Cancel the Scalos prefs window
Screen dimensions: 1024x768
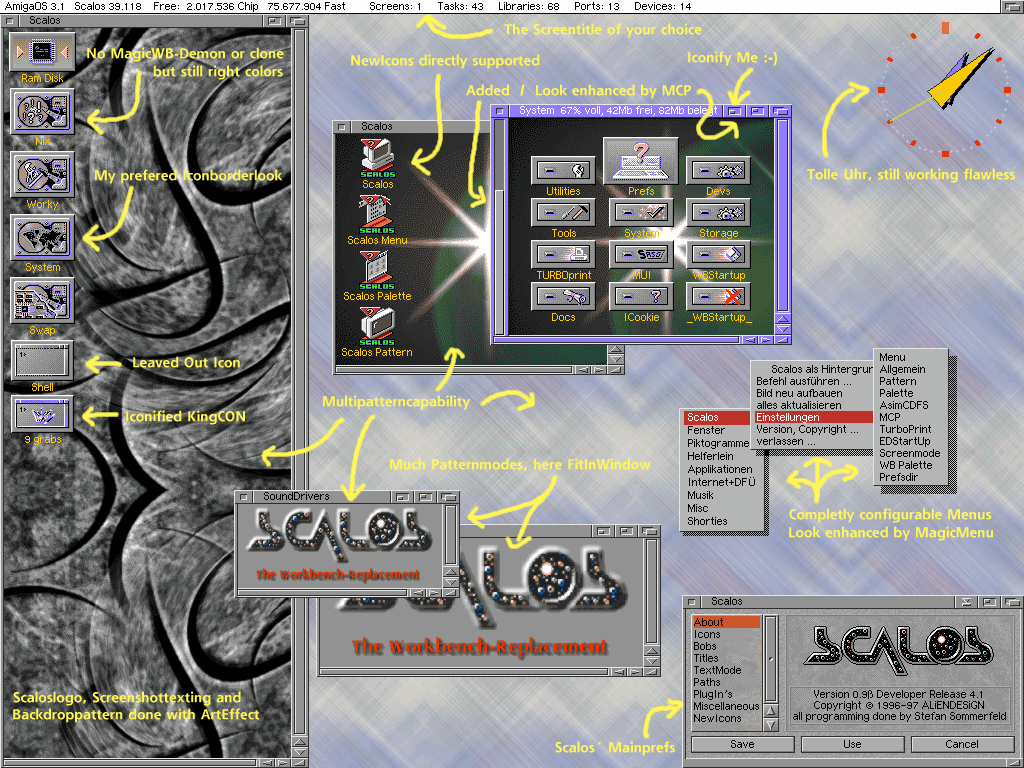962,744
